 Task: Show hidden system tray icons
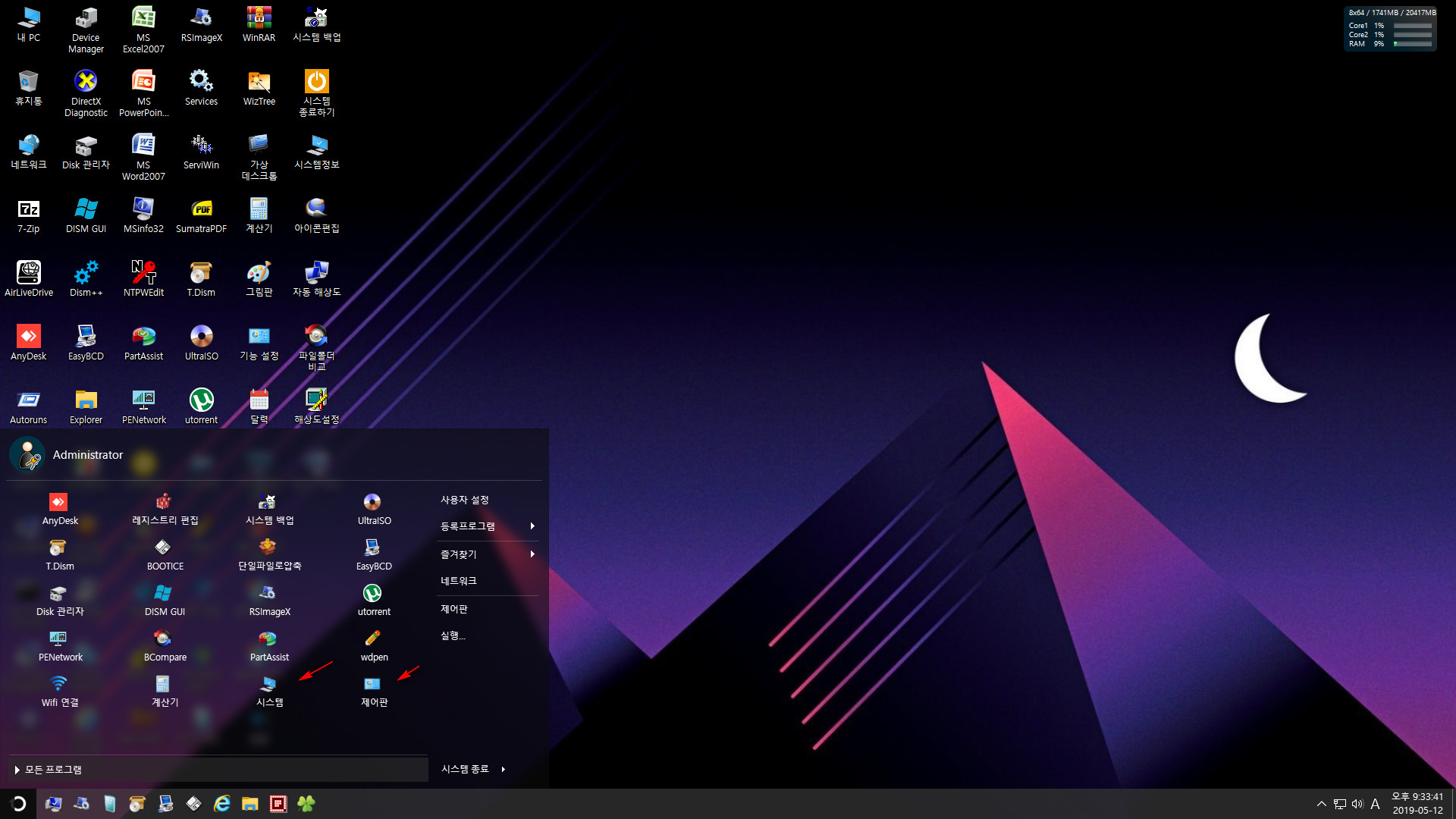tap(1322, 804)
